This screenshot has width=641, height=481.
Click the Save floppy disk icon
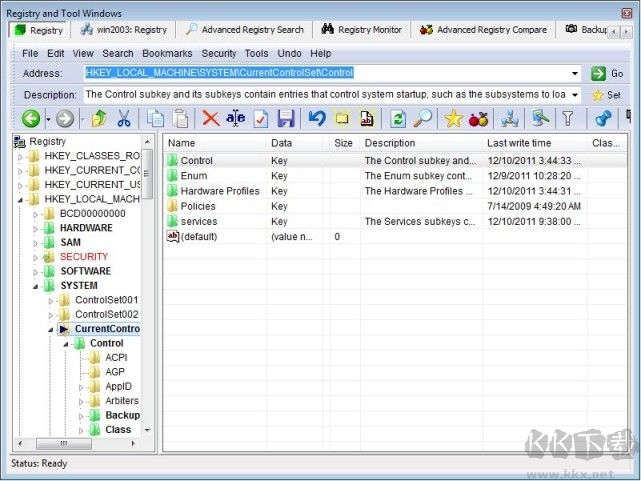tap(286, 119)
